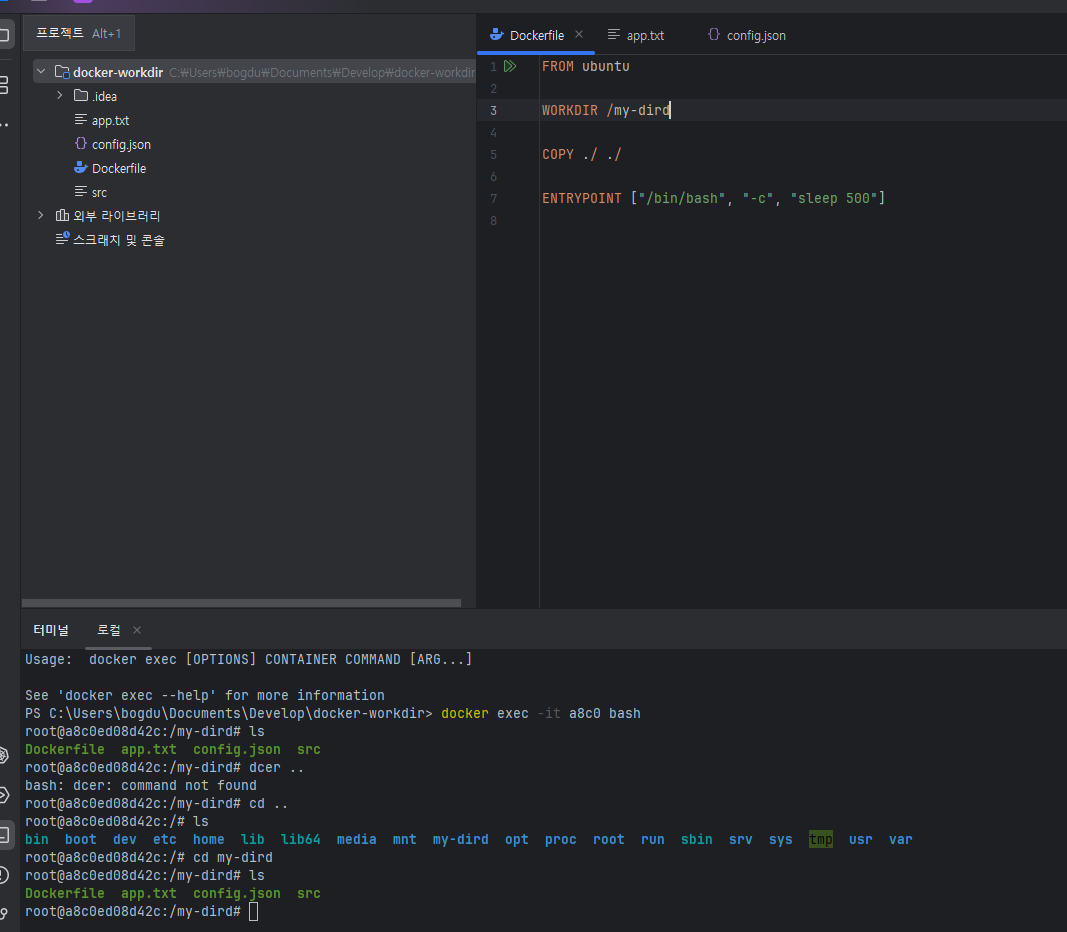Select the src file in project tree
The image size is (1067, 932).
point(91,193)
